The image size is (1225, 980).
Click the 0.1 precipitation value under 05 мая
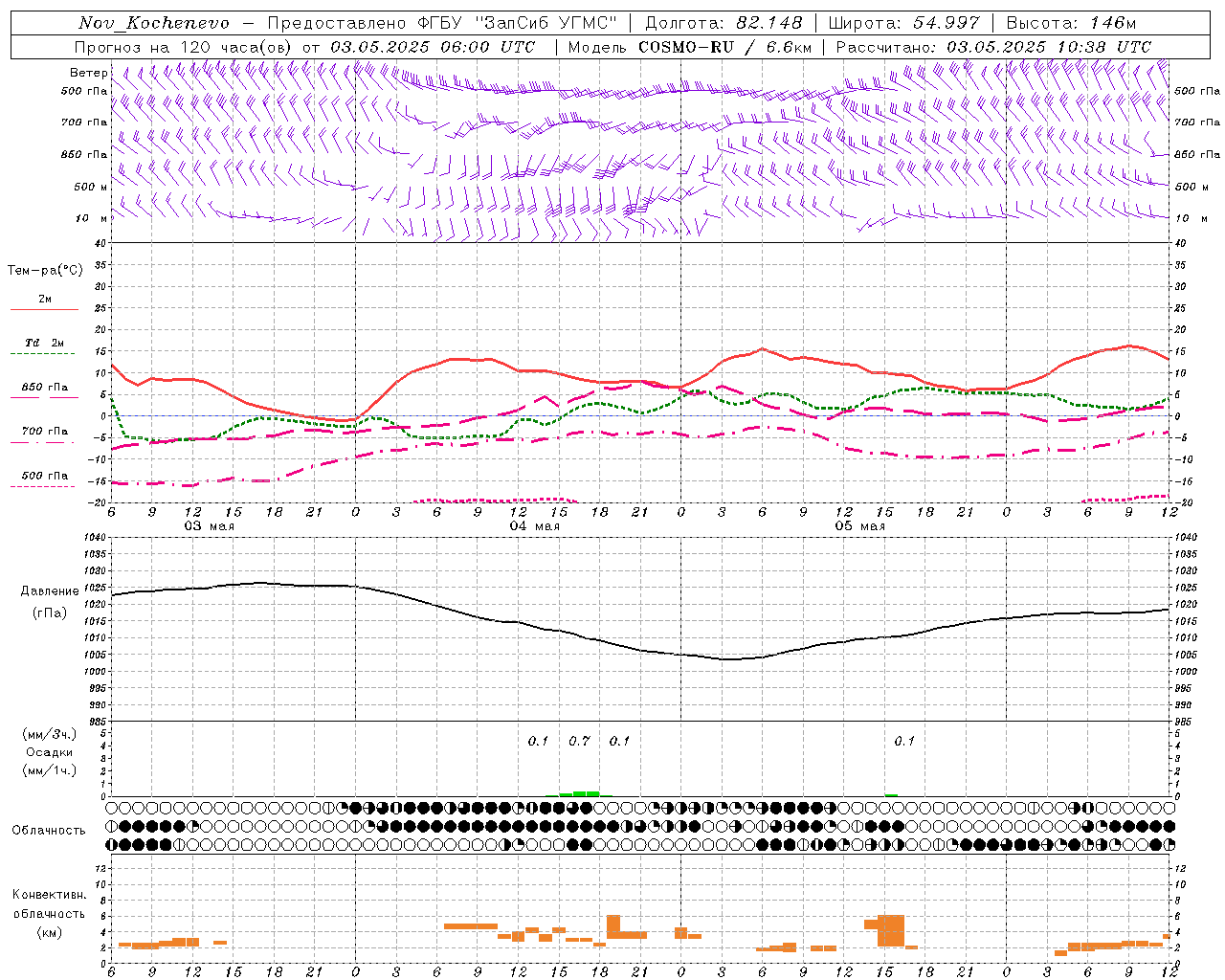(x=904, y=741)
